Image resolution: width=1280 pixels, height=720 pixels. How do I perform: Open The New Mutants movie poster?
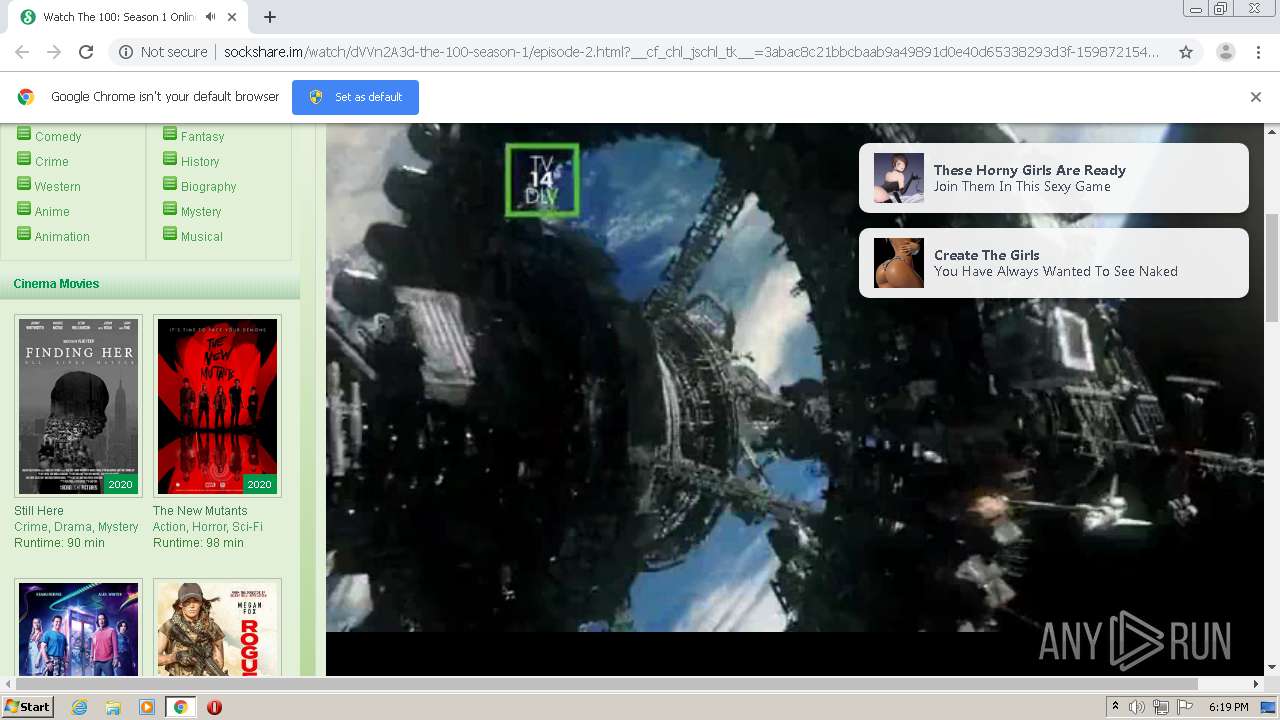point(217,406)
